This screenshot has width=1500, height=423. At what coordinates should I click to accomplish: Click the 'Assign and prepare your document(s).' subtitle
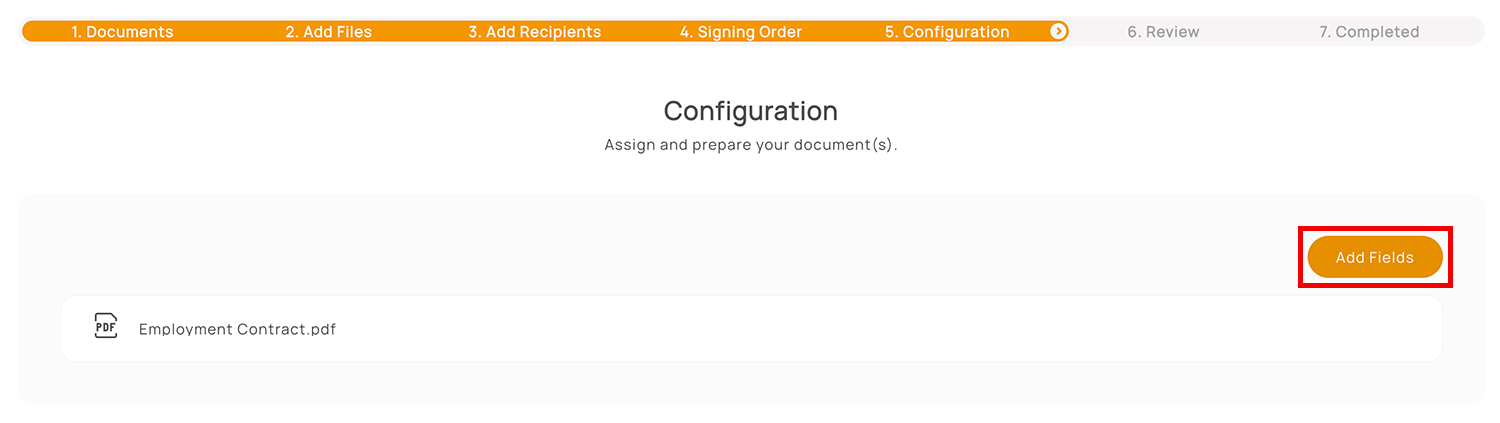coord(750,145)
